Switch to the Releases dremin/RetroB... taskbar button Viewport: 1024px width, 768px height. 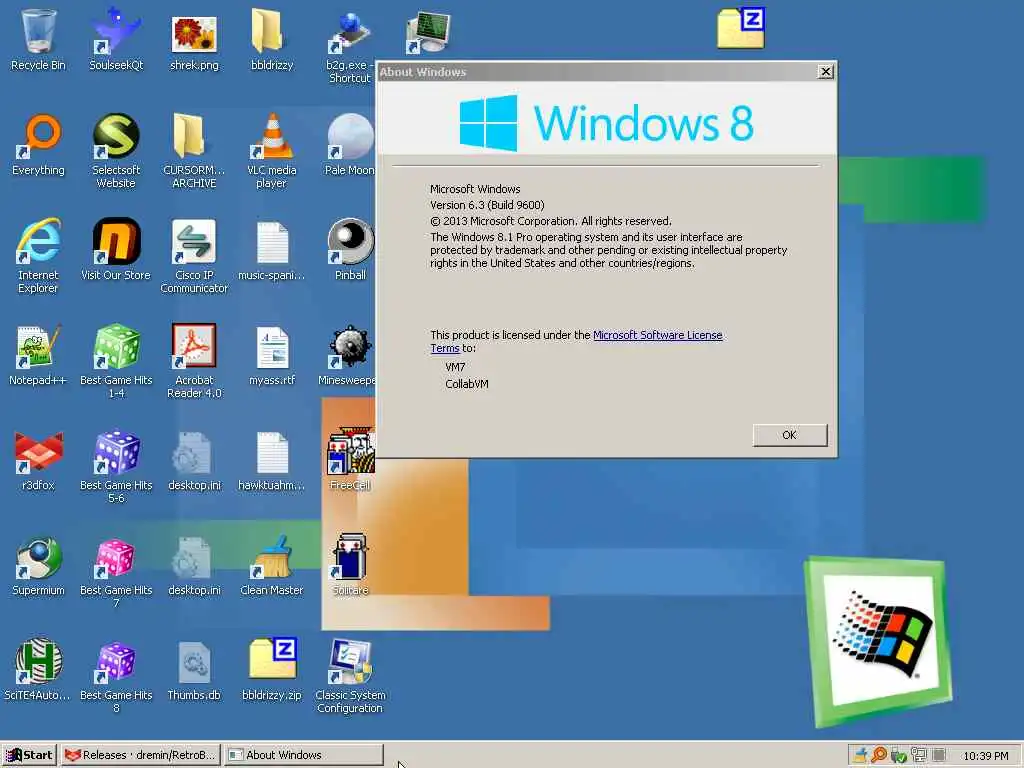pyautogui.click(x=141, y=755)
